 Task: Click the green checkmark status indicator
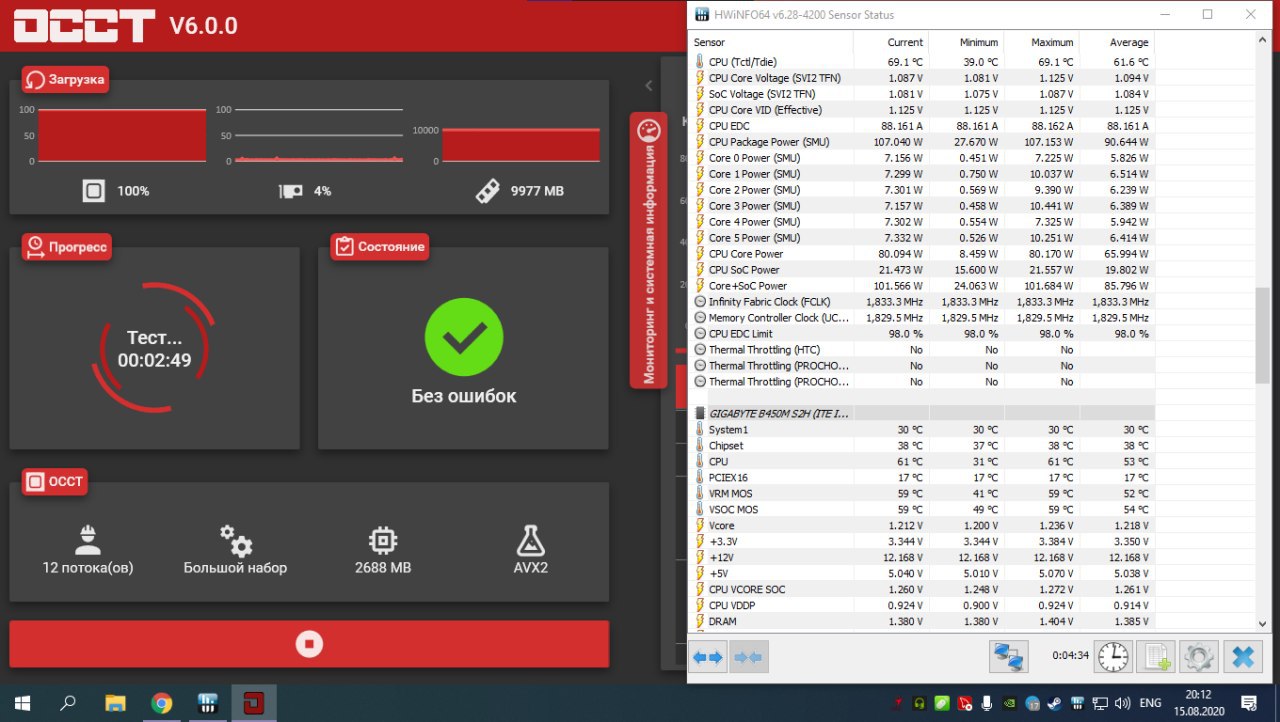[463, 337]
